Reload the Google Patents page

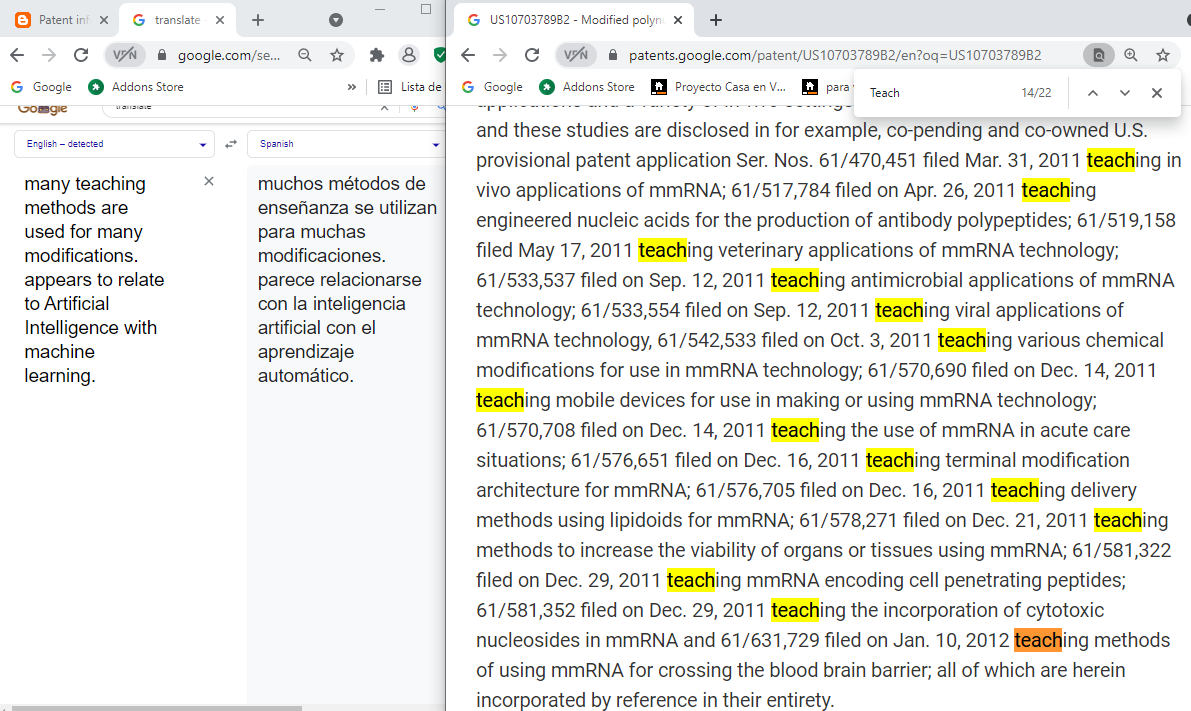pos(532,55)
